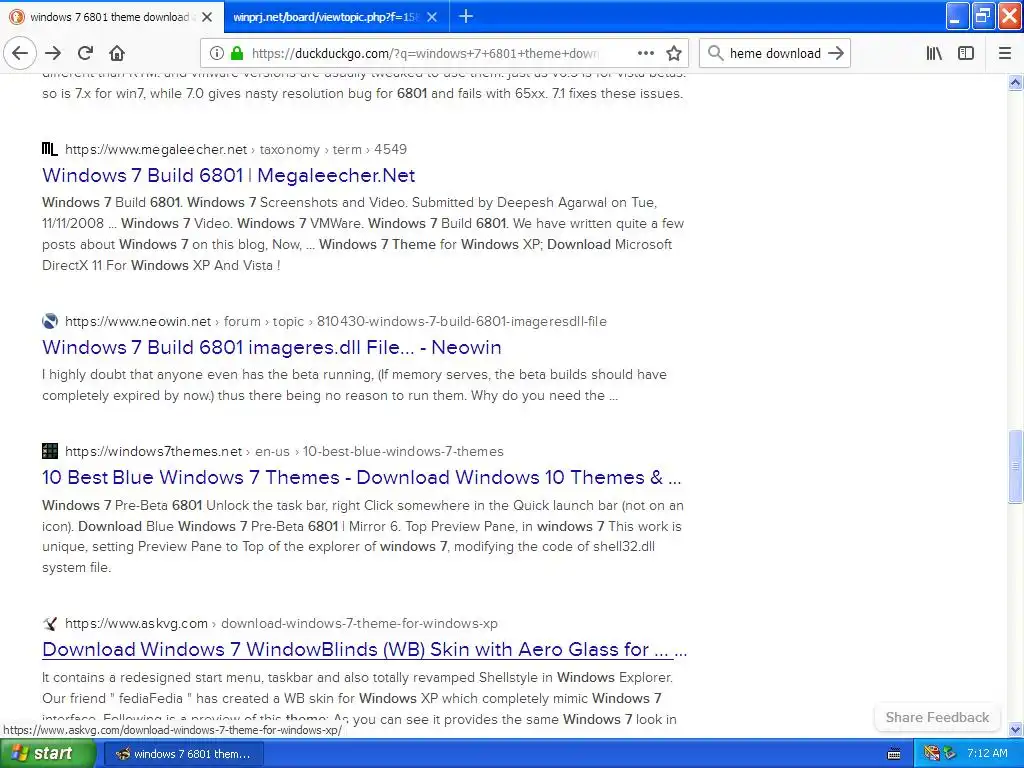
Task: Open the Library bookshelf icon
Action: pos(934,53)
